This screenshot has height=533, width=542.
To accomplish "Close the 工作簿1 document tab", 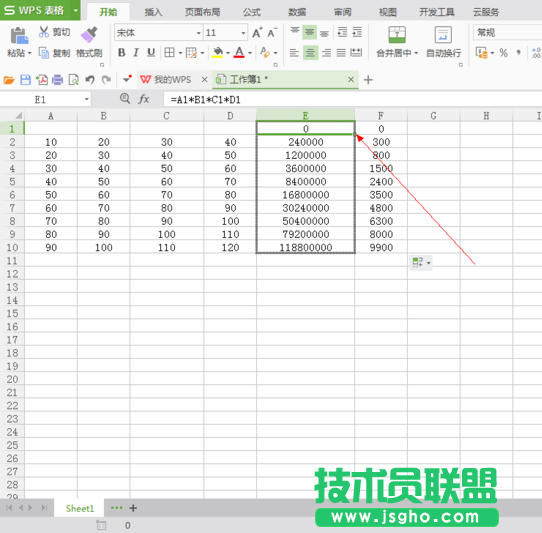I will tap(351, 80).
